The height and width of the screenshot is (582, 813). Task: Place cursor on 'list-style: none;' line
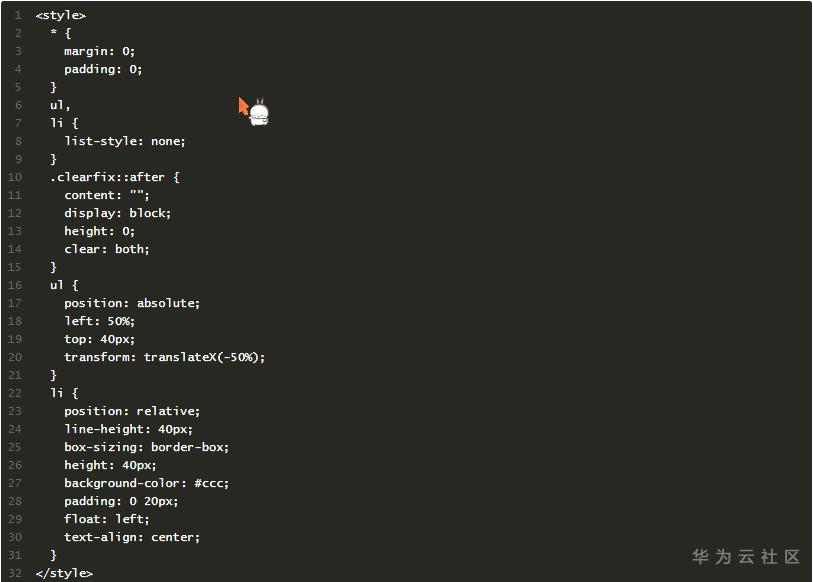[x=125, y=141]
